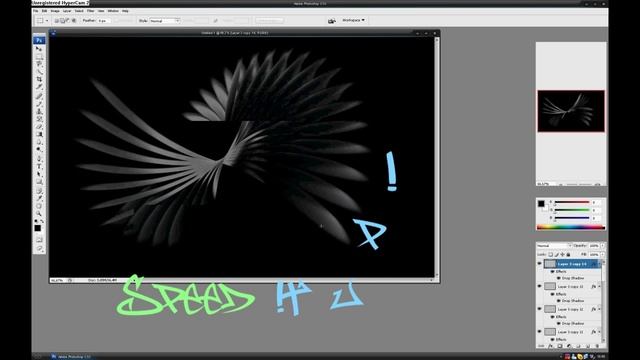Screen dimensions: 640x360
Task: Open the Image menu
Action: [55, 11]
